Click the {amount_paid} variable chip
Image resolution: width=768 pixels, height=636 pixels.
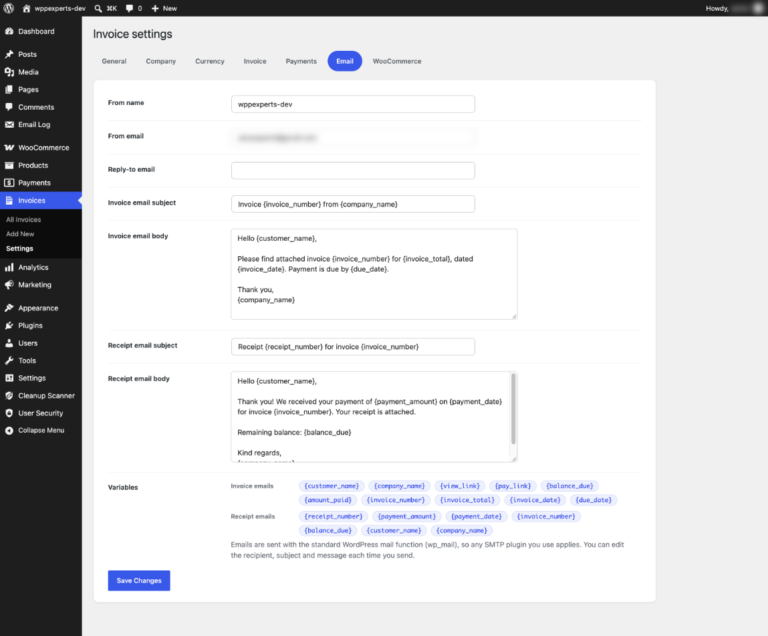click(328, 500)
